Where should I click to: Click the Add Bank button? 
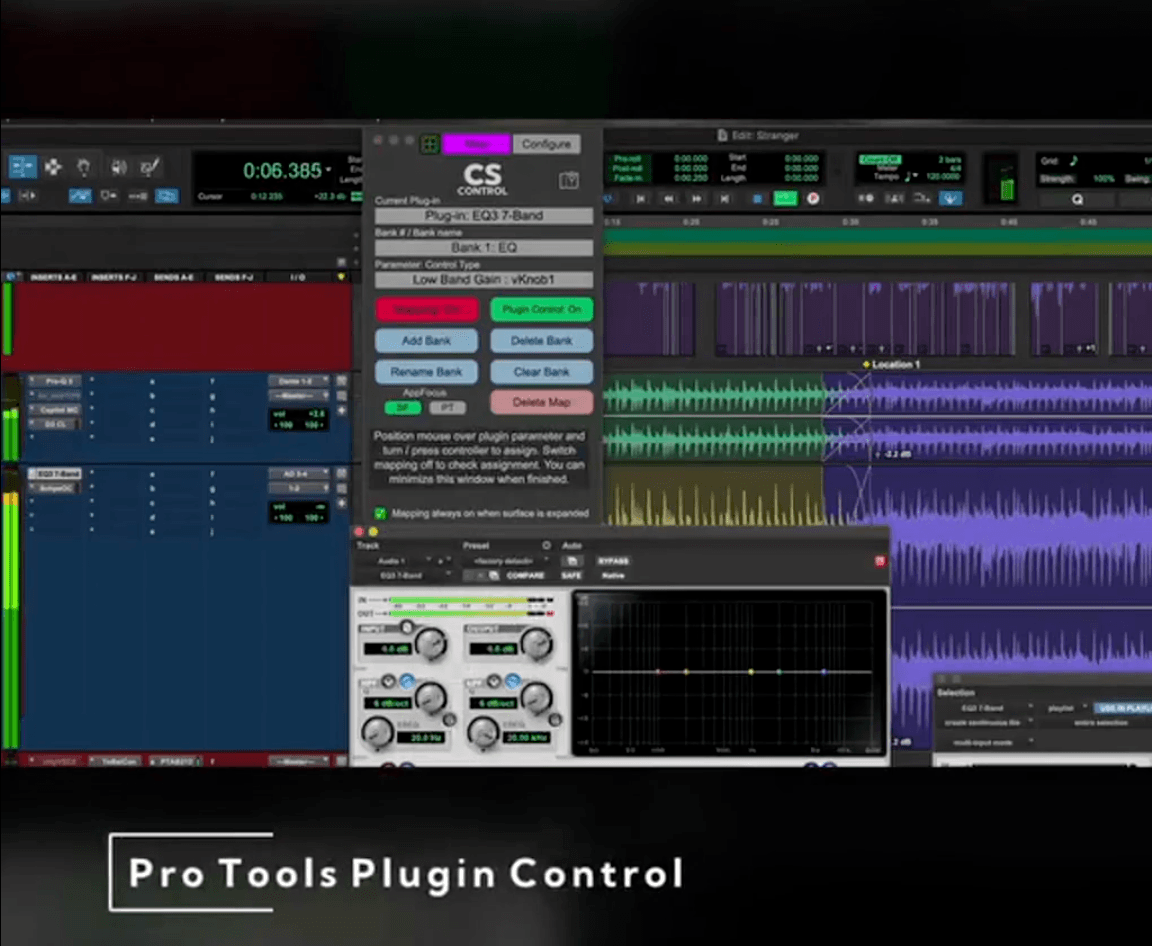pos(427,341)
